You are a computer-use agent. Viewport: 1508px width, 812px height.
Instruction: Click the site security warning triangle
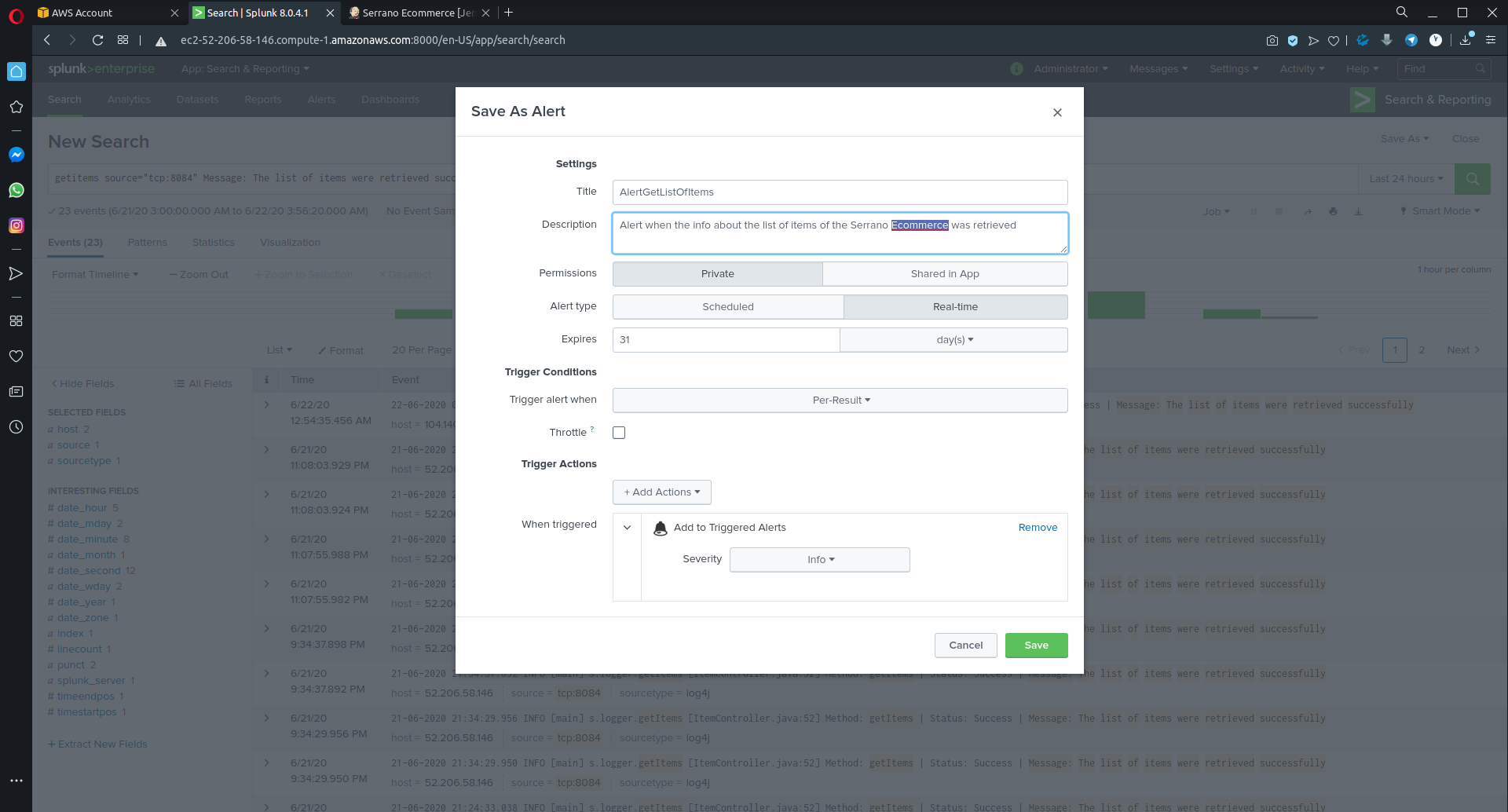(x=161, y=41)
